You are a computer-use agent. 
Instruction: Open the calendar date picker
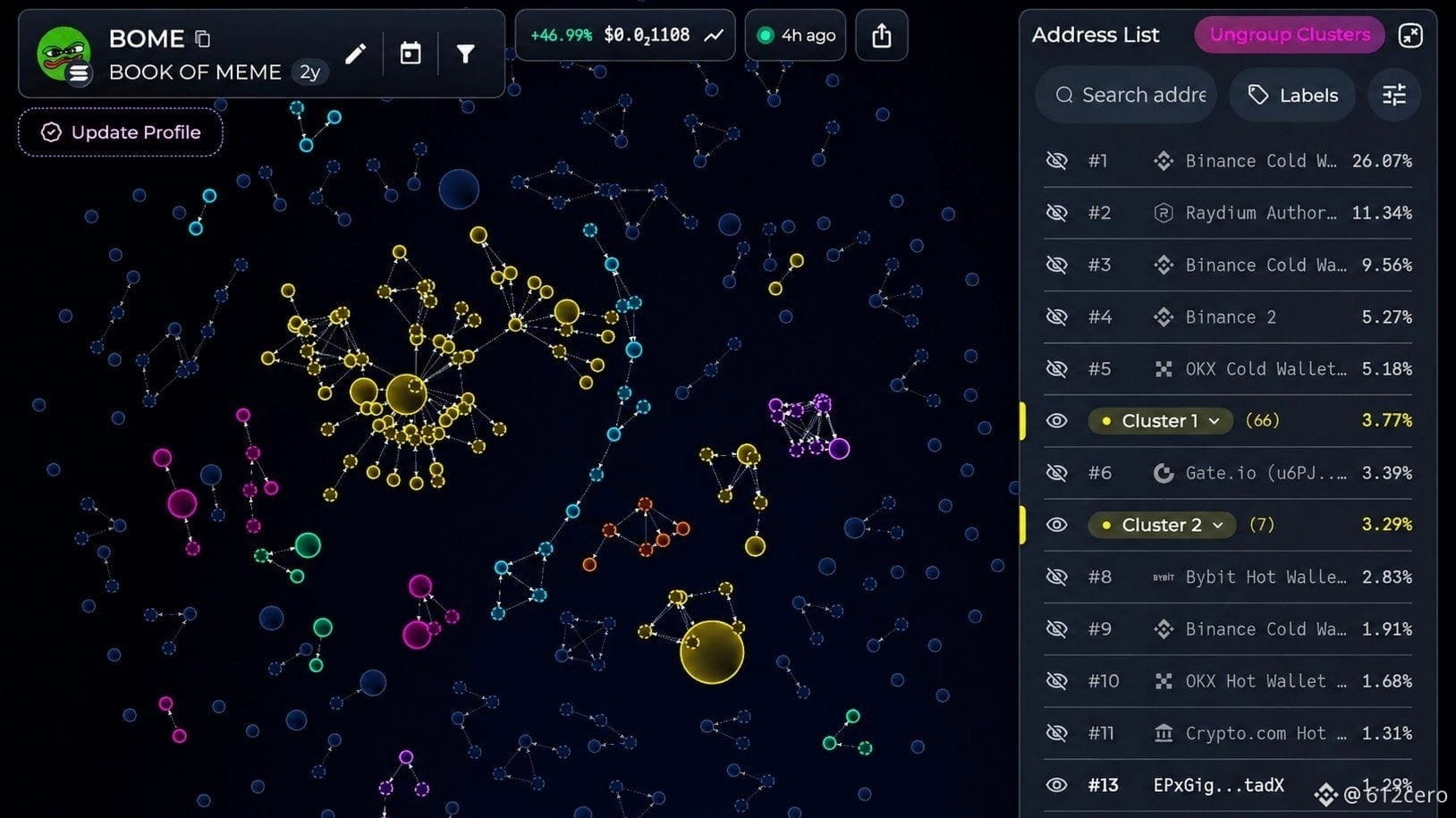411,54
